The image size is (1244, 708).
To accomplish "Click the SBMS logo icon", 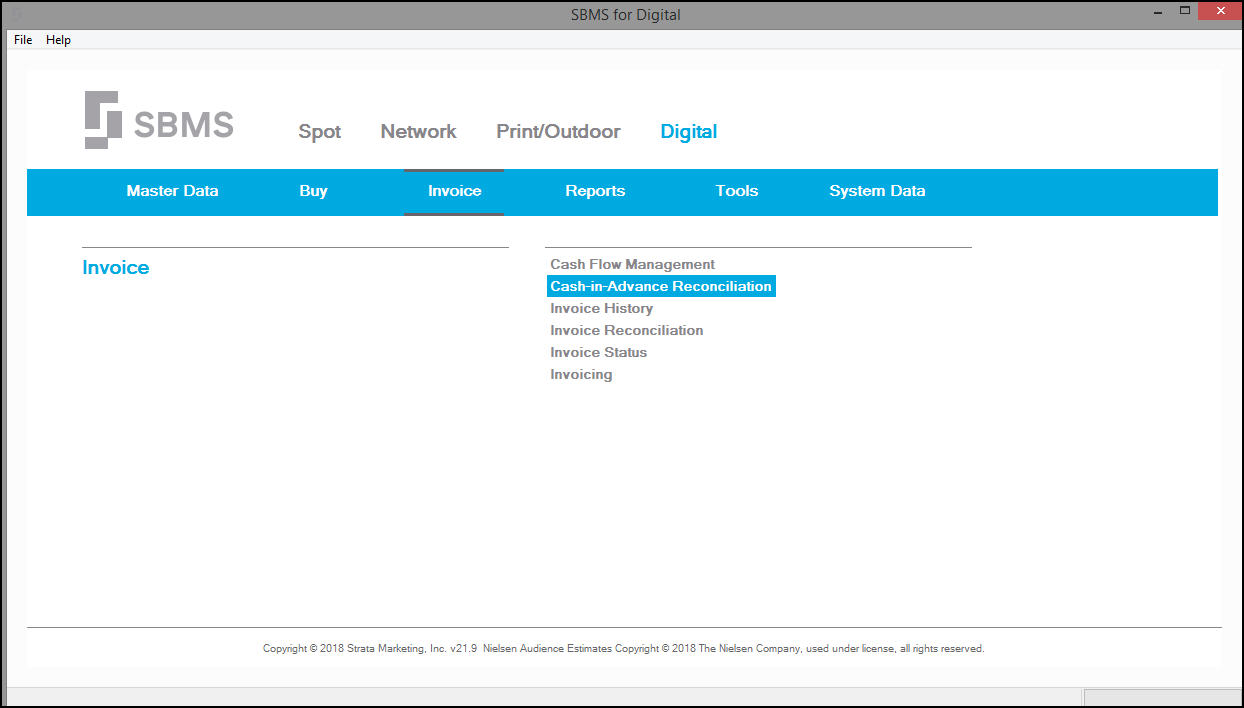I will coord(103,120).
